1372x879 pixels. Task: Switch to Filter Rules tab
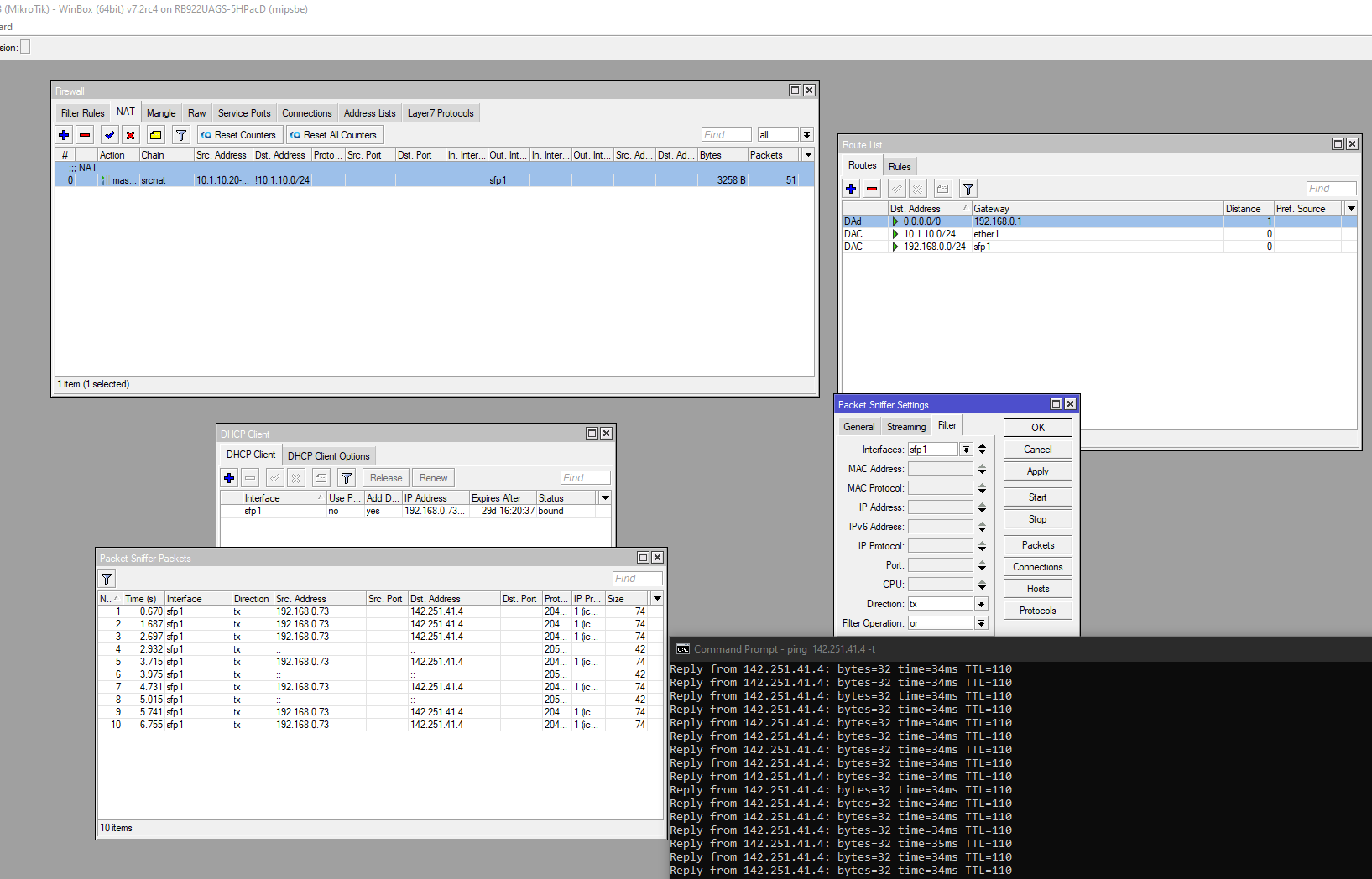point(82,113)
